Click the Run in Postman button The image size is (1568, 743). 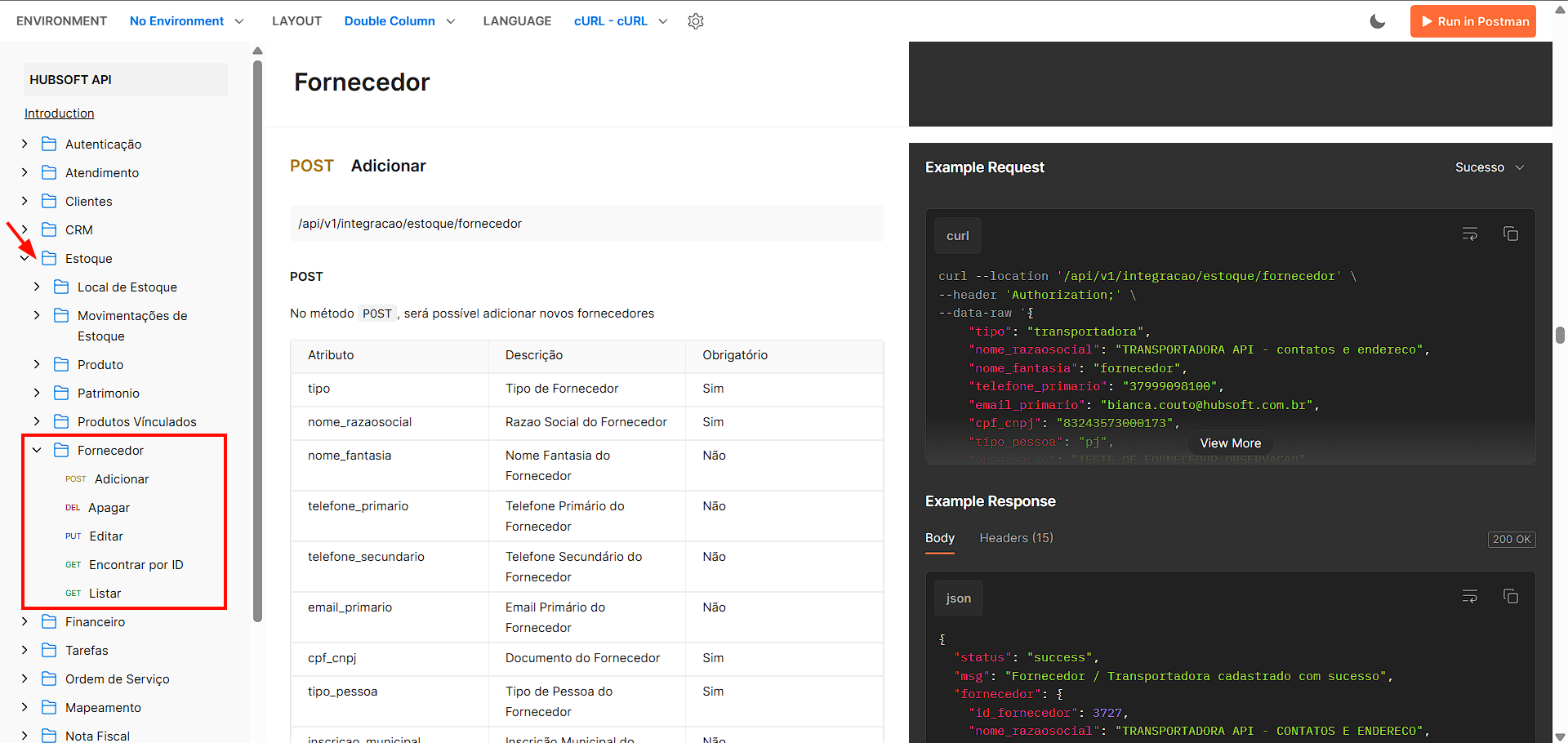1473,21
